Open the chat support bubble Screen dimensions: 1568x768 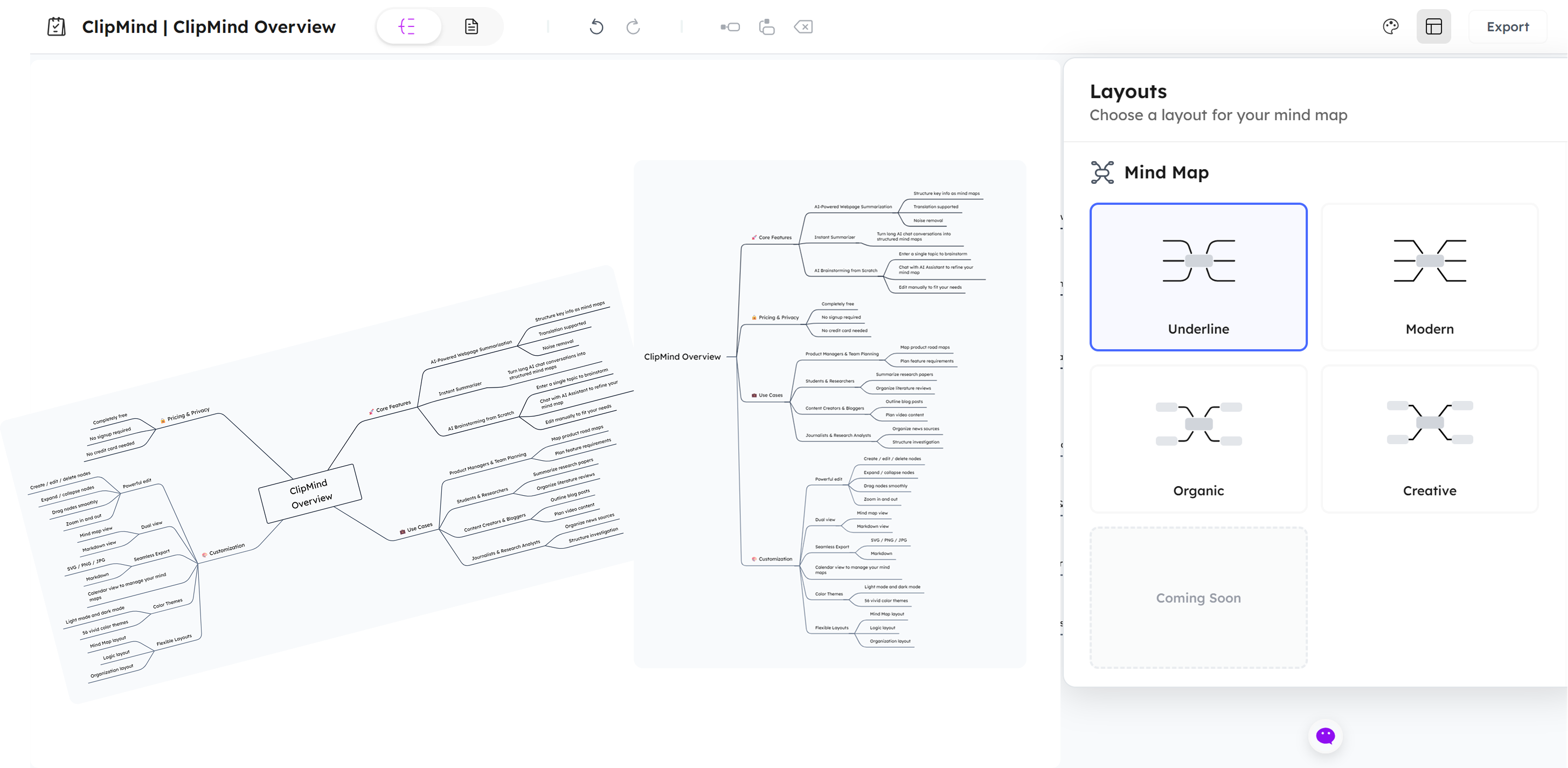(1325, 736)
